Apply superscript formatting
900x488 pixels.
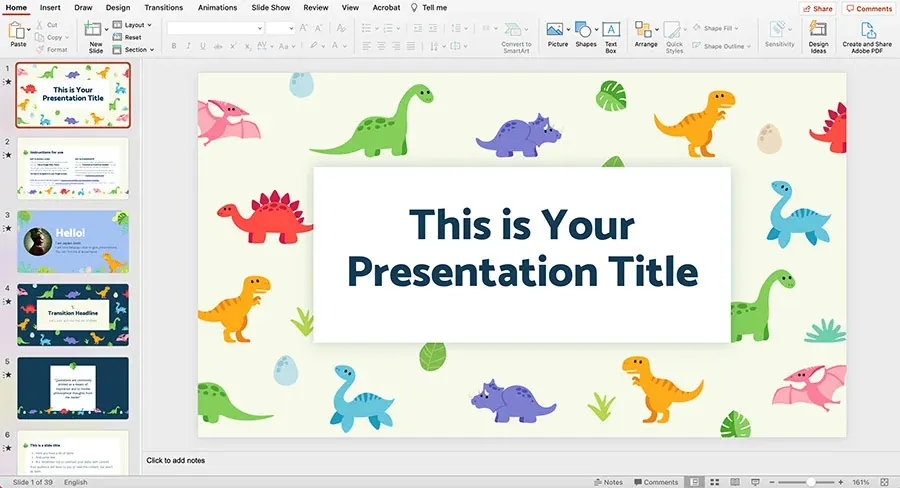point(233,46)
